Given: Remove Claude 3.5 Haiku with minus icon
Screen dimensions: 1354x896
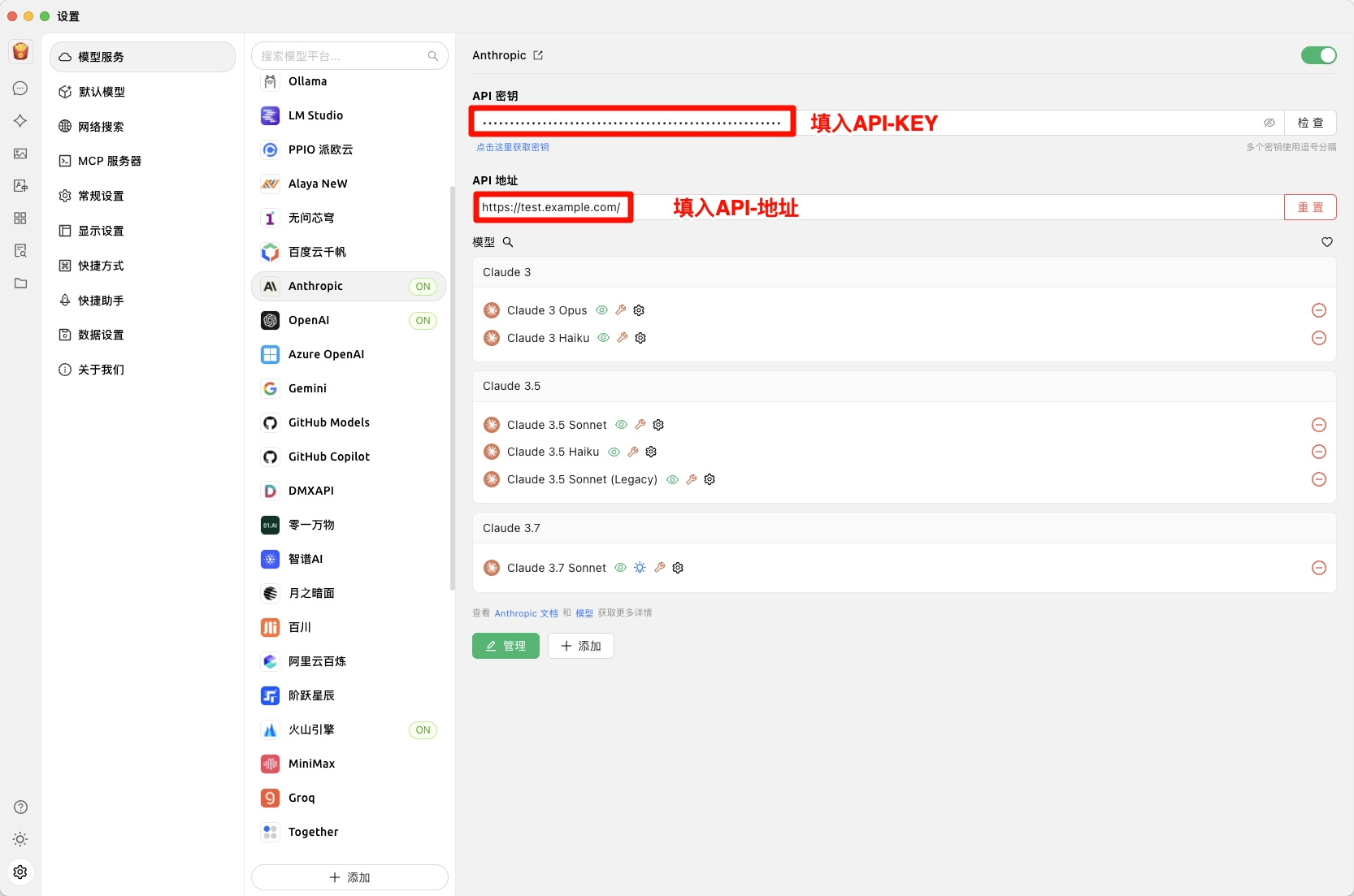Looking at the screenshot, I should coord(1319,452).
